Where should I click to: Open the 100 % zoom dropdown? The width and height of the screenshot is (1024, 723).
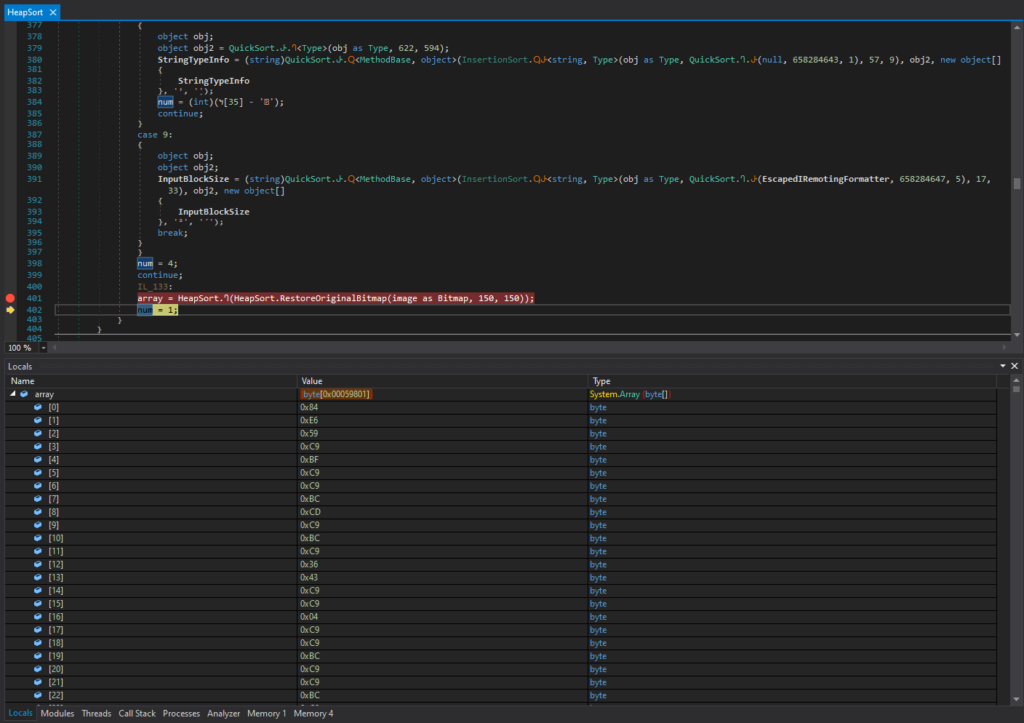[44, 347]
